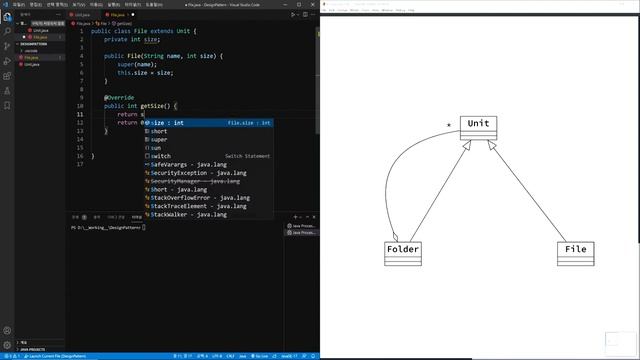The width and height of the screenshot is (640, 360).
Task: Maximize the terminal panel with caret icon
Action: pyautogui.click(x=307, y=217)
